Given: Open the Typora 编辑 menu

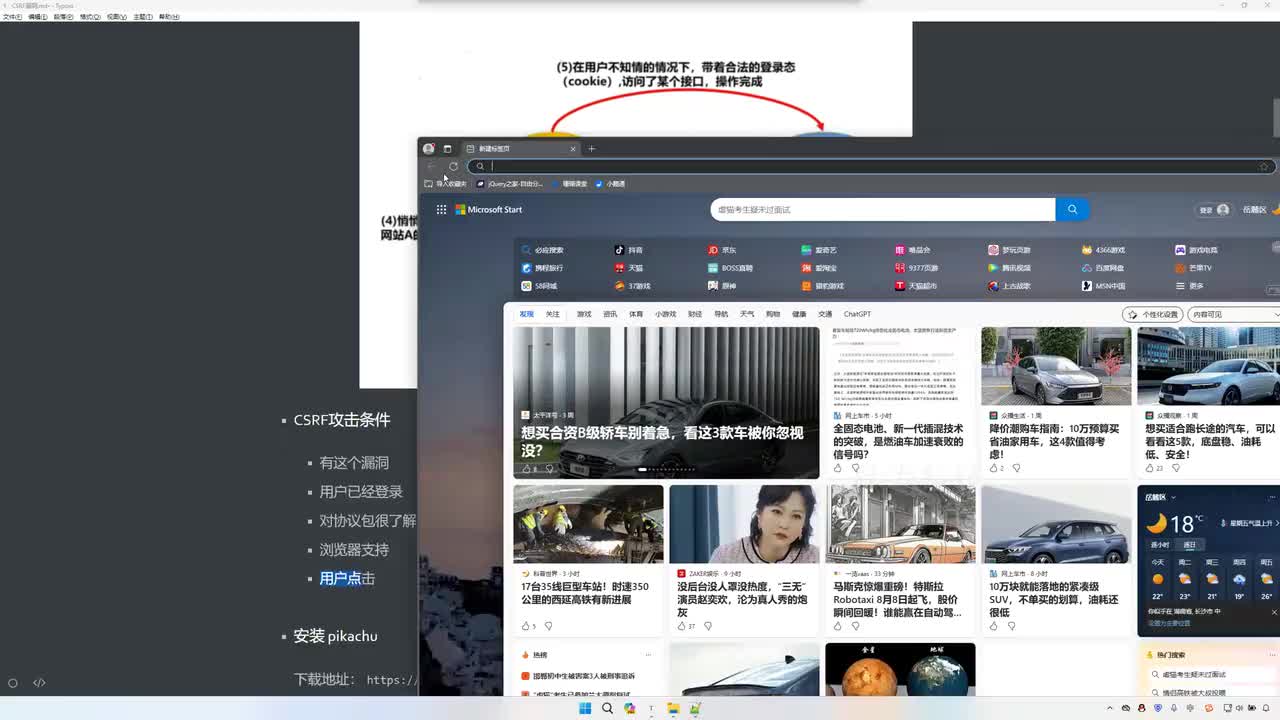Looking at the screenshot, I should [37, 17].
